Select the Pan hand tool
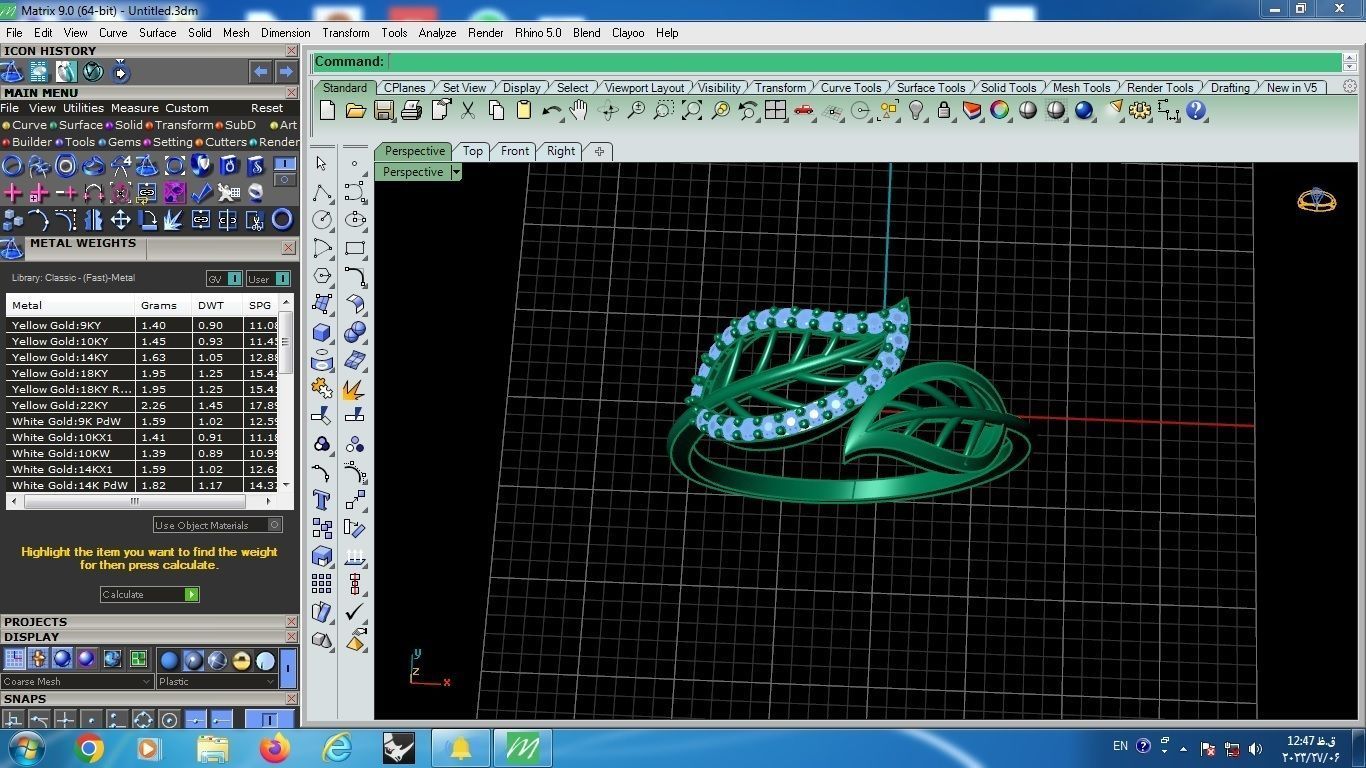 [579, 111]
